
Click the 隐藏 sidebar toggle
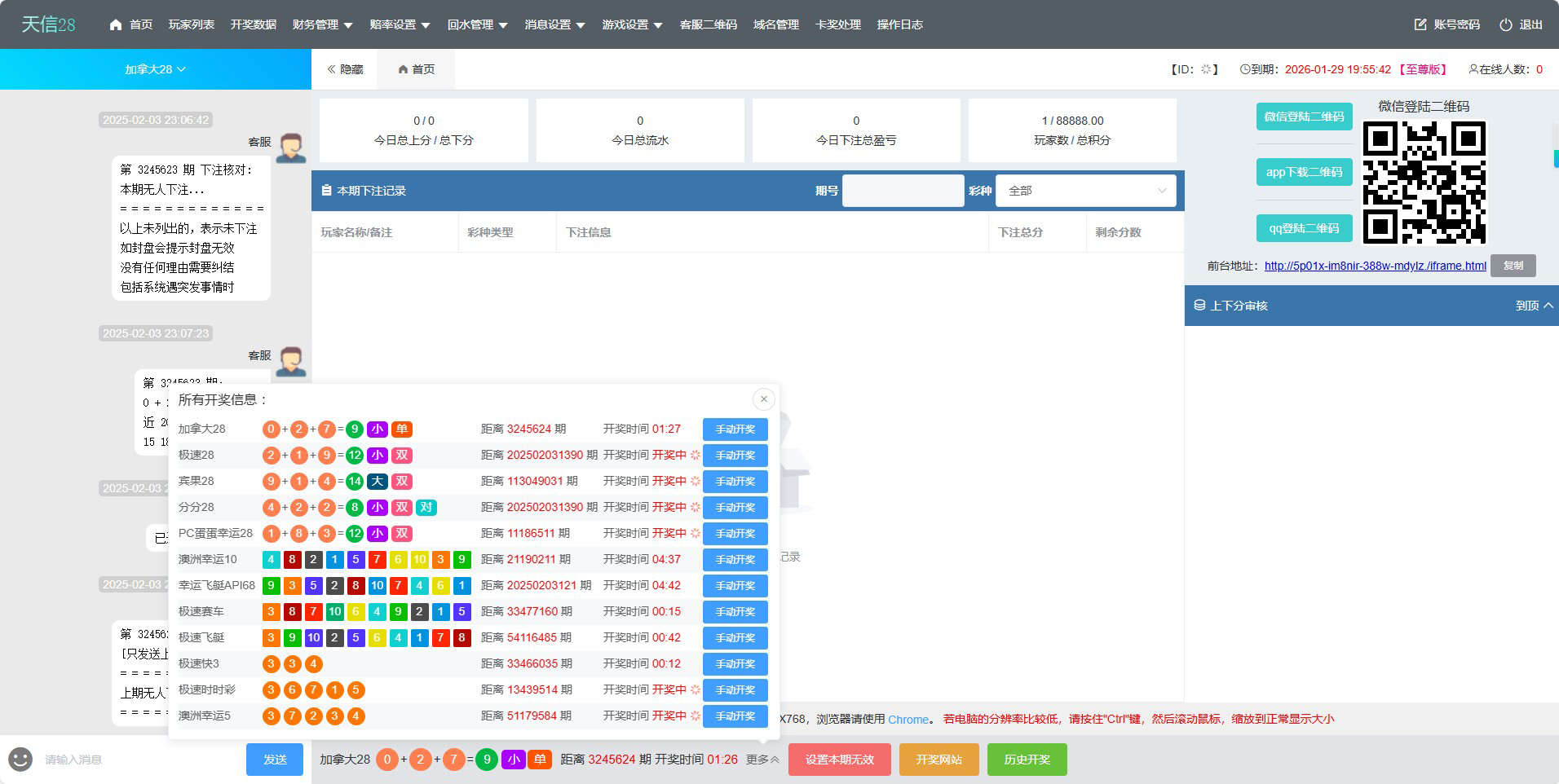[x=345, y=69]
